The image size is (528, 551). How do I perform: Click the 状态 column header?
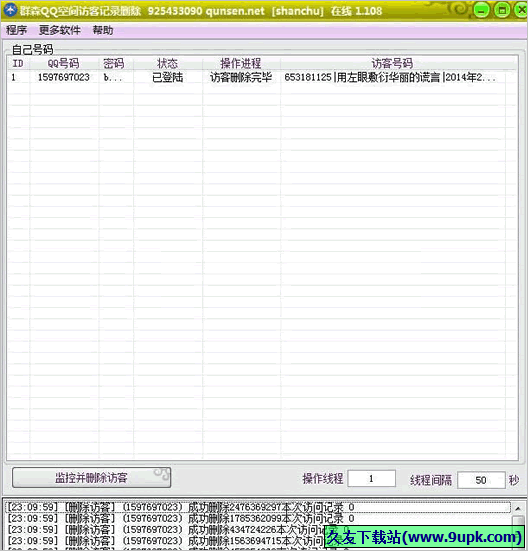tap(168, 64)
